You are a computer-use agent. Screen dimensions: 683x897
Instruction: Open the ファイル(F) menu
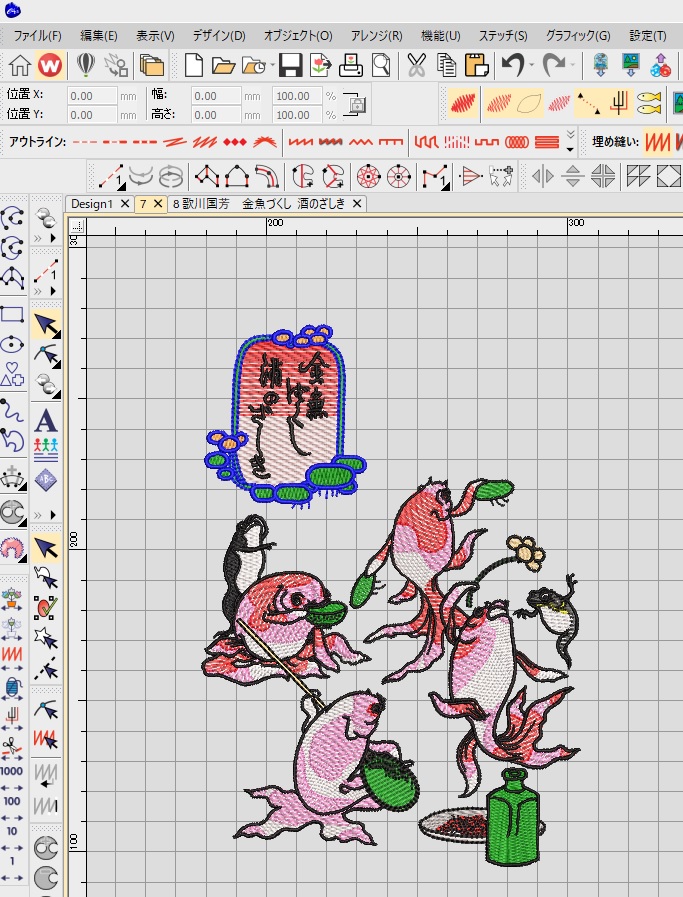(x=37, y=35)
